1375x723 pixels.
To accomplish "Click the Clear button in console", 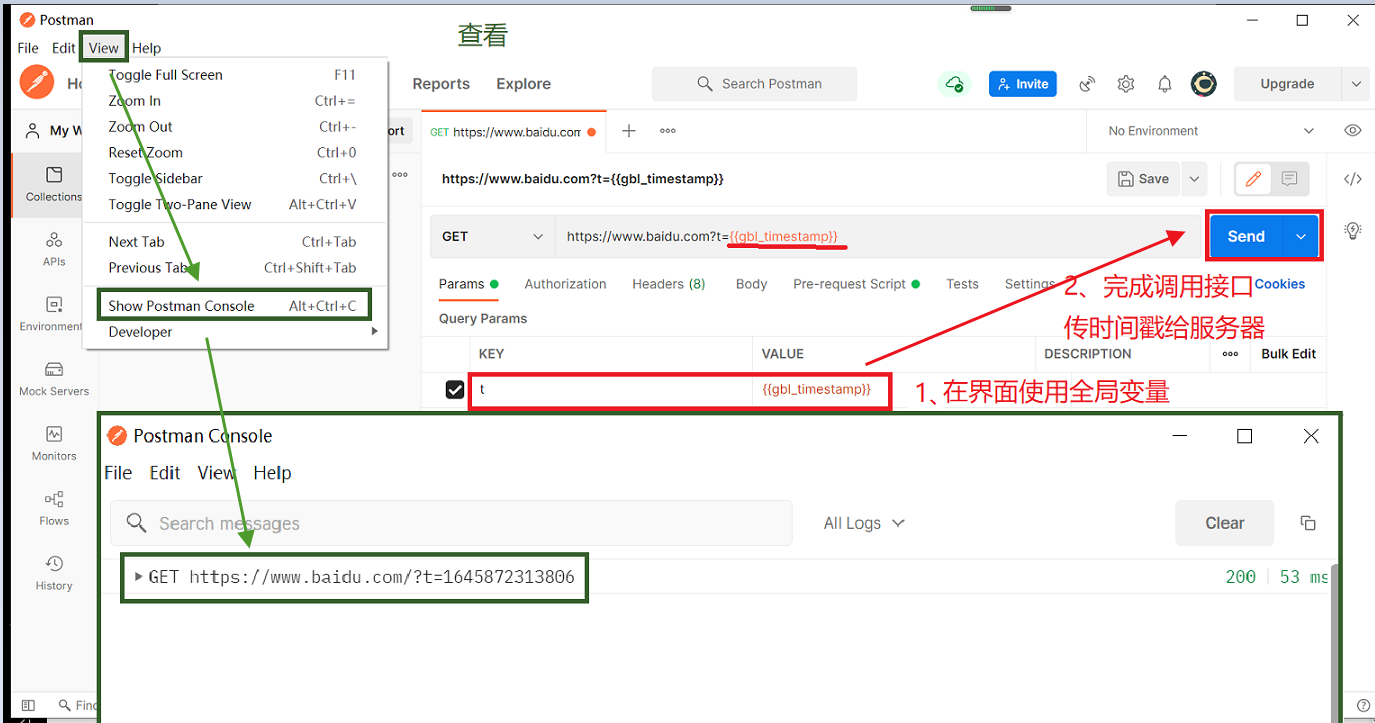I will 1224,523.
